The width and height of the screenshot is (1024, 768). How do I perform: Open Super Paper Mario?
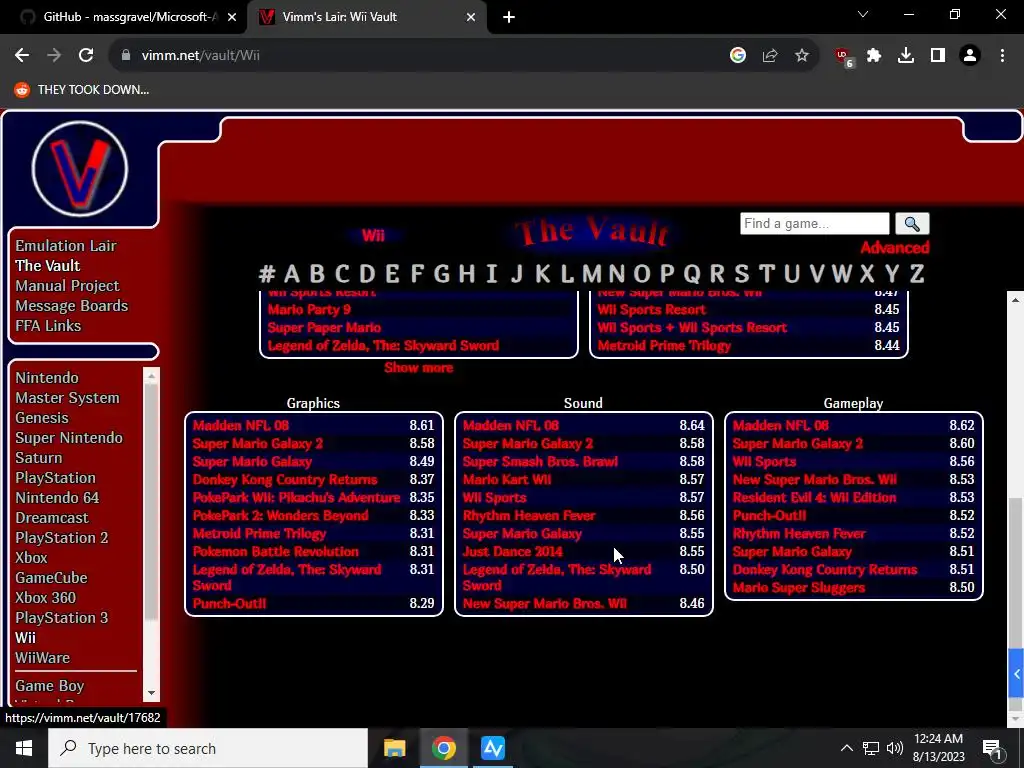324,328
